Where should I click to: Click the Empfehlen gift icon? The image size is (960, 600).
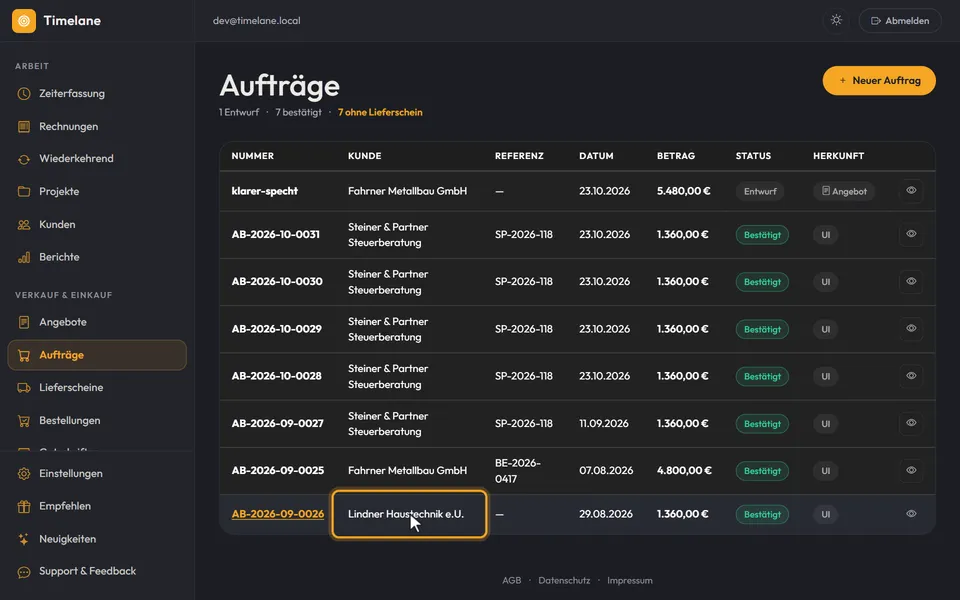click(x=24, y=506)
